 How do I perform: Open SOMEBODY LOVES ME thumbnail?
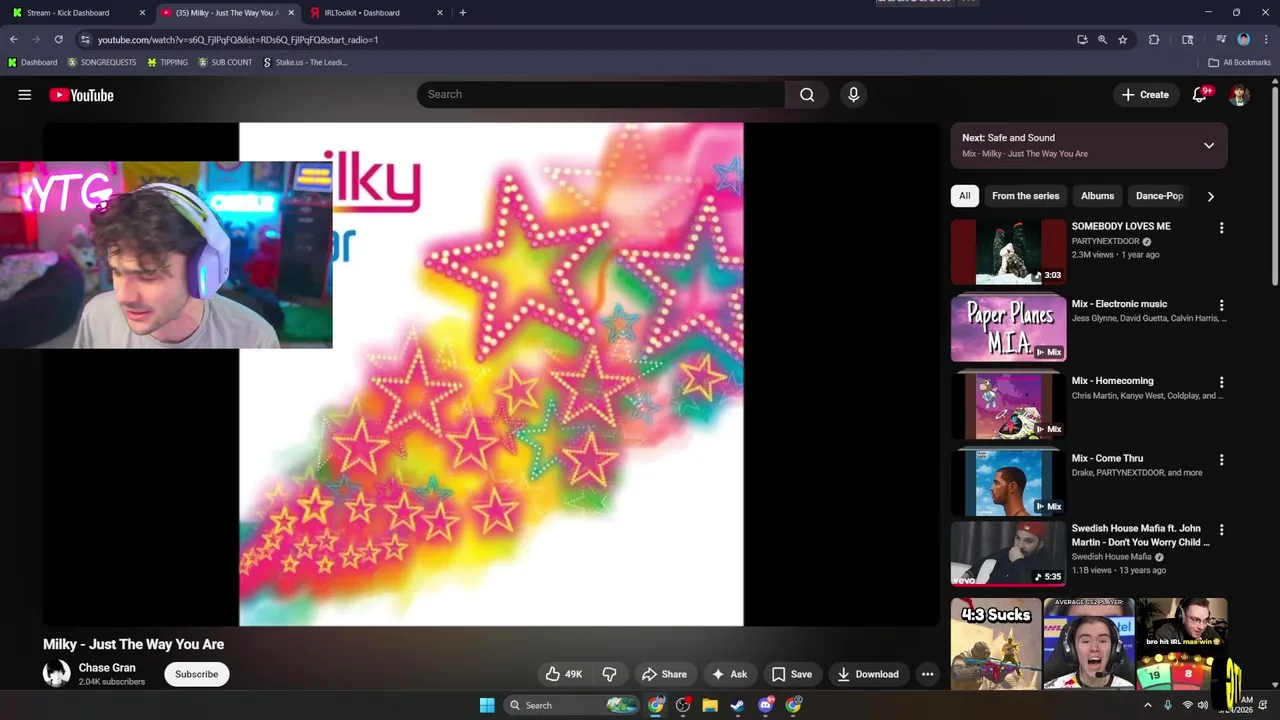[1008, 252]
